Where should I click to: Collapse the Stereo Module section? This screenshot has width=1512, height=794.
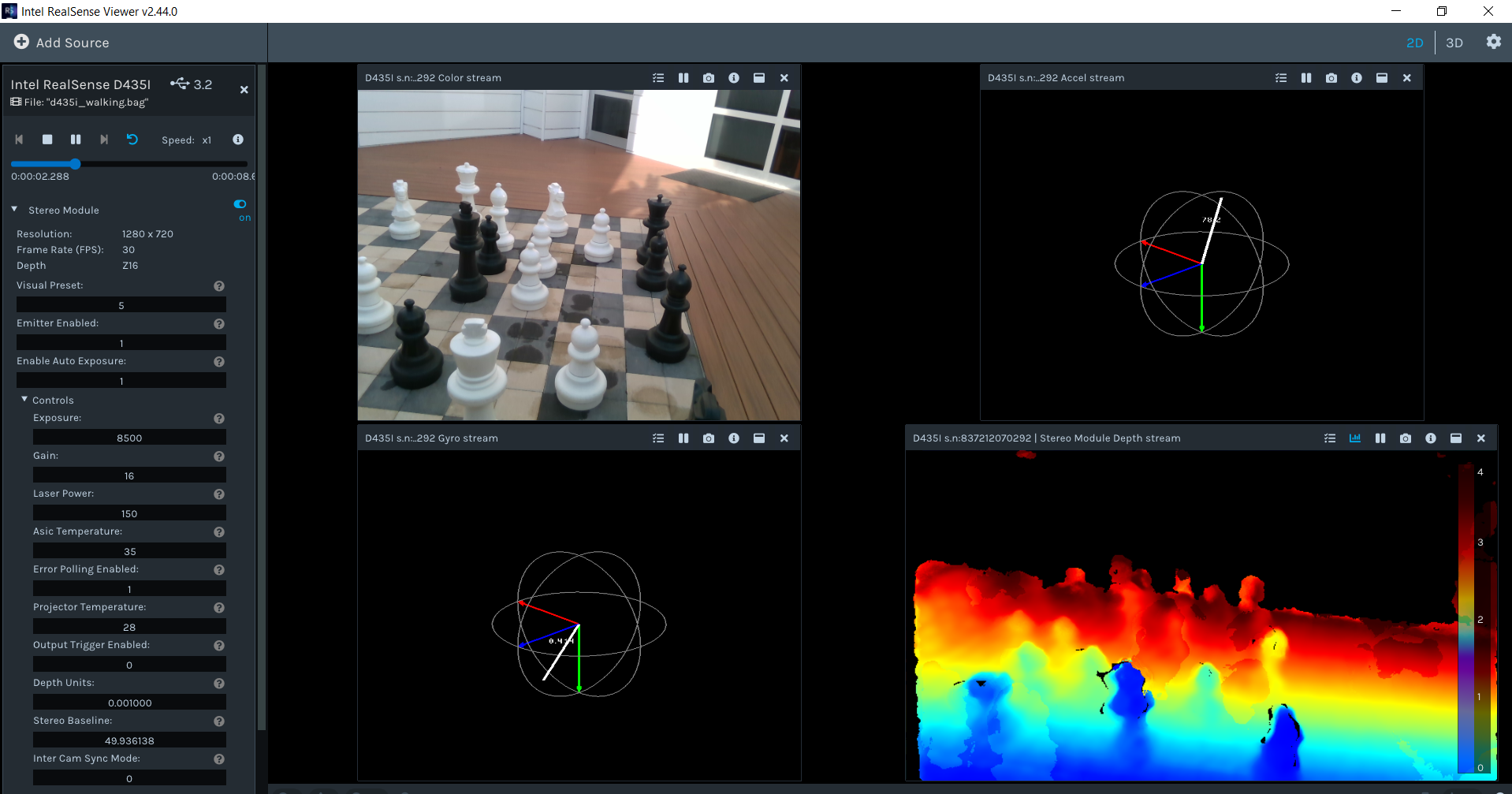click(x=13, y=209)
